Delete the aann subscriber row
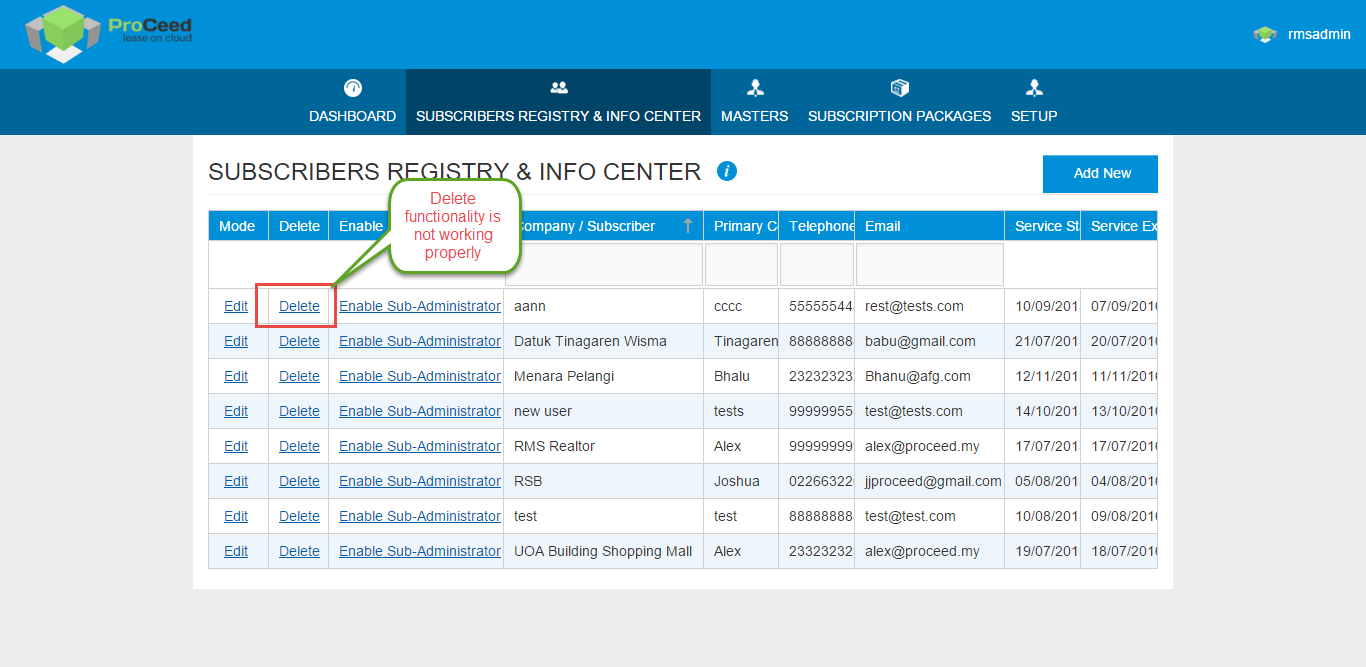Screen dimensions: 1366x667 click(299, 306)
